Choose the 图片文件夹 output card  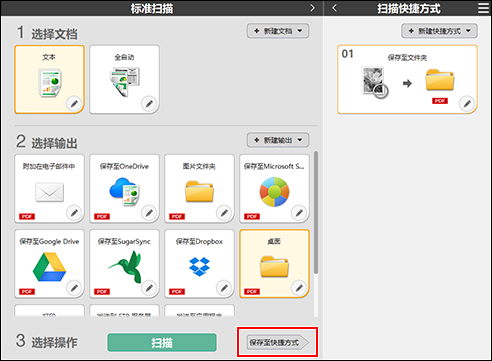[x=199, y=188]
